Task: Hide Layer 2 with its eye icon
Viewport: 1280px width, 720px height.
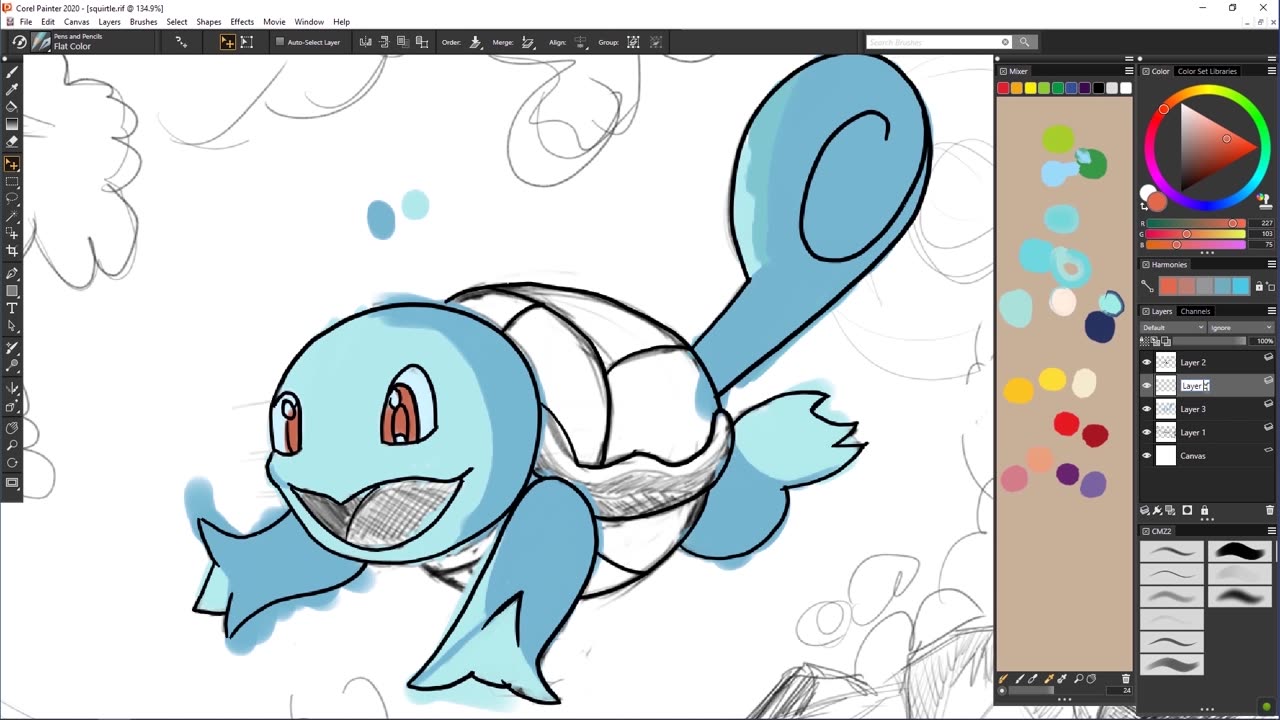Action: coord(1147,362)
